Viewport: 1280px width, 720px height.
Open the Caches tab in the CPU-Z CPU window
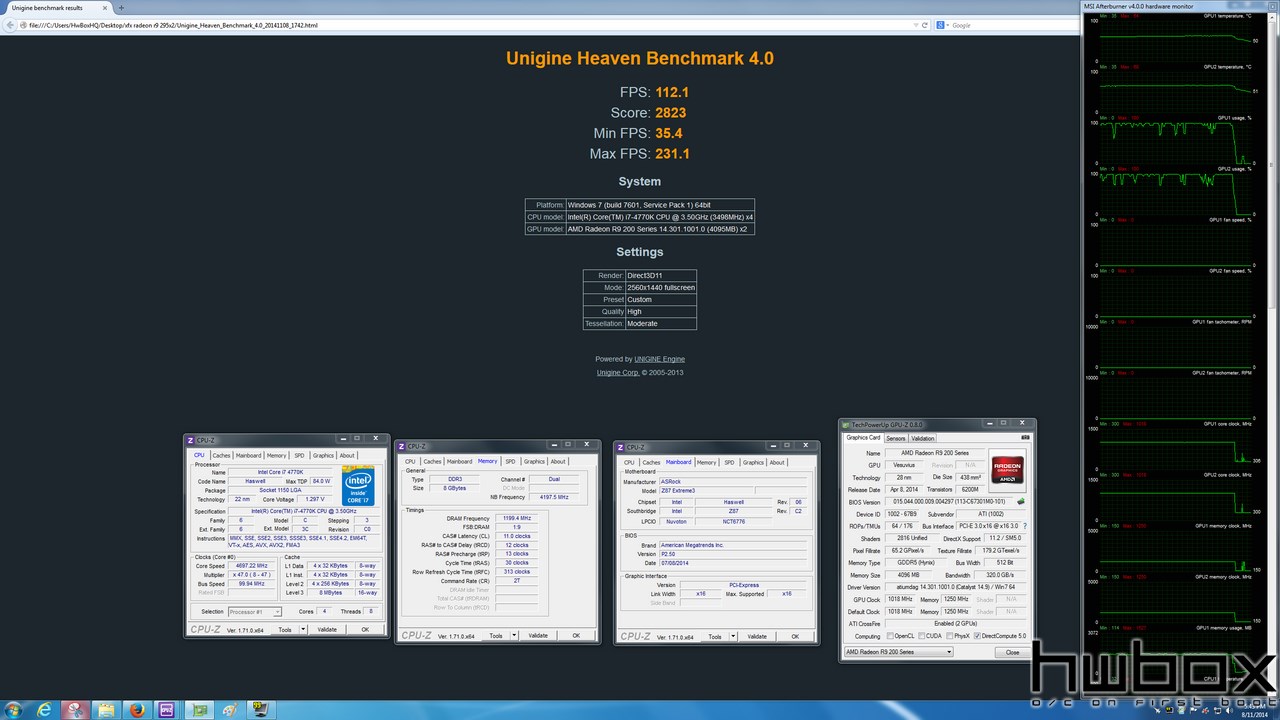click(x=221, y=455)
